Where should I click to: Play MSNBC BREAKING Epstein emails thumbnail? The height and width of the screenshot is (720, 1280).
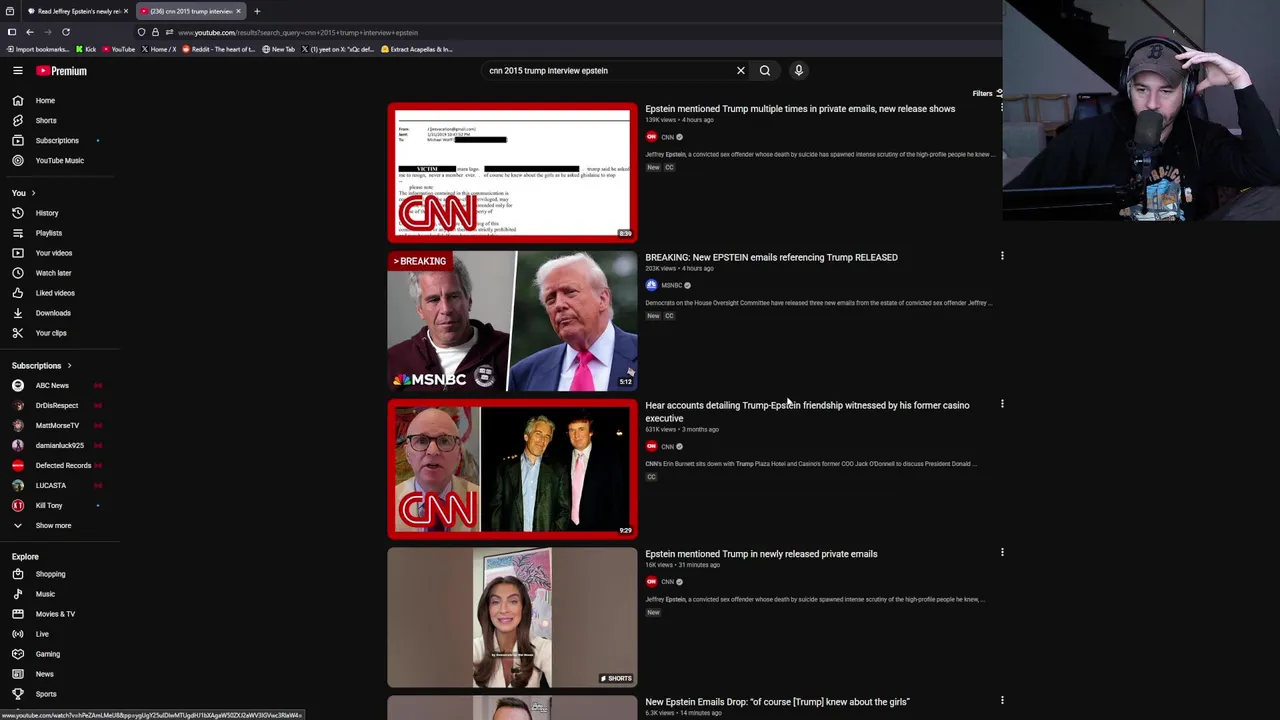[512, 321]
